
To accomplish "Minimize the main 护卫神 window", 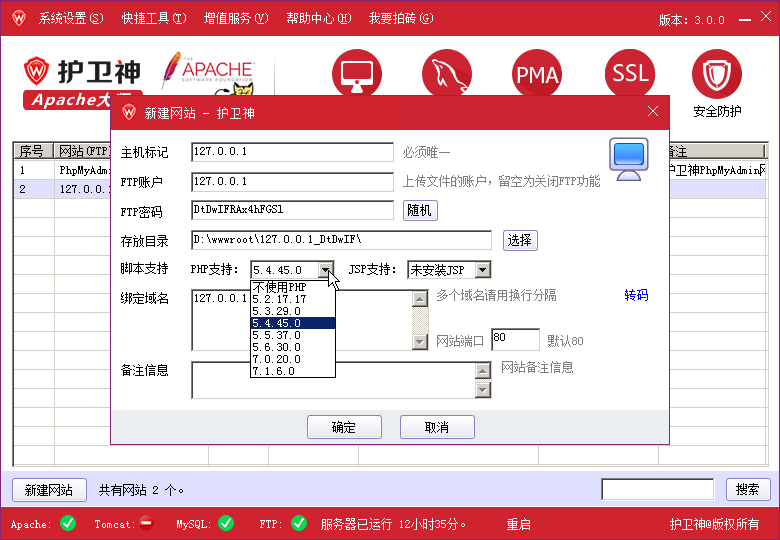I will point(745,19).
